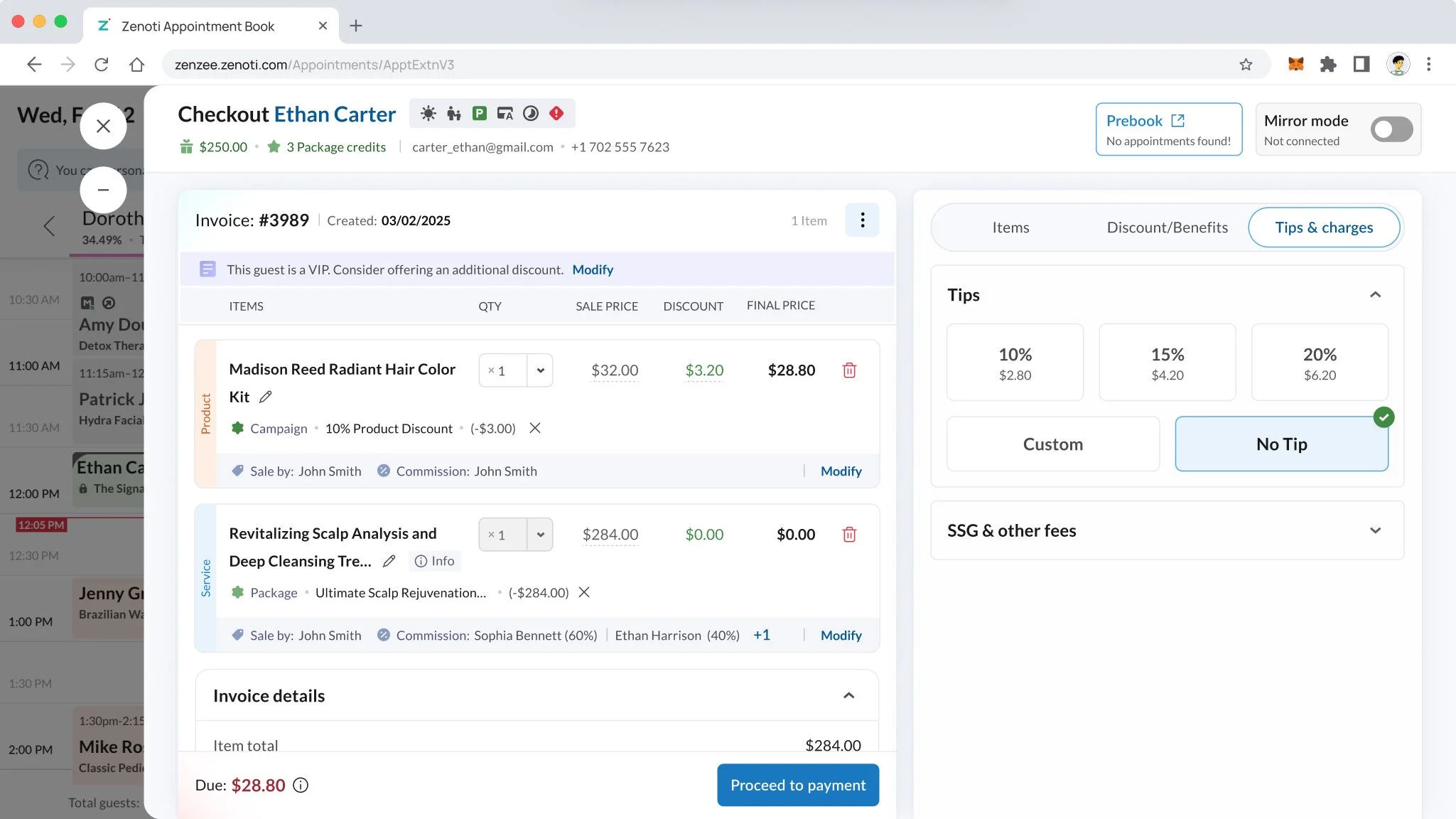This screenshot has height=819, width=1456.
Task: Collapse the Invoice details section
Action: pos(848,696)
